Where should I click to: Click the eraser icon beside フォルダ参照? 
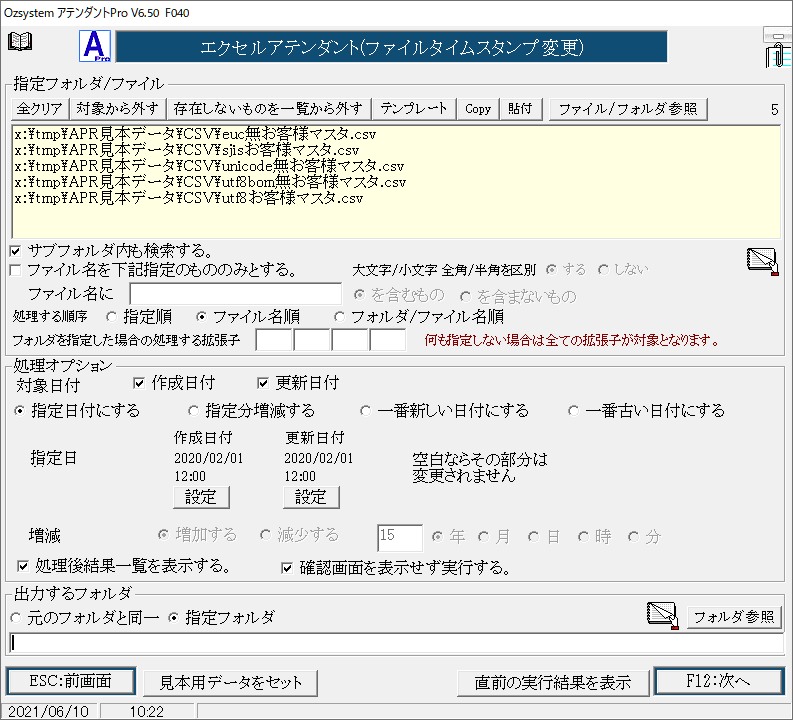point(663,615)
